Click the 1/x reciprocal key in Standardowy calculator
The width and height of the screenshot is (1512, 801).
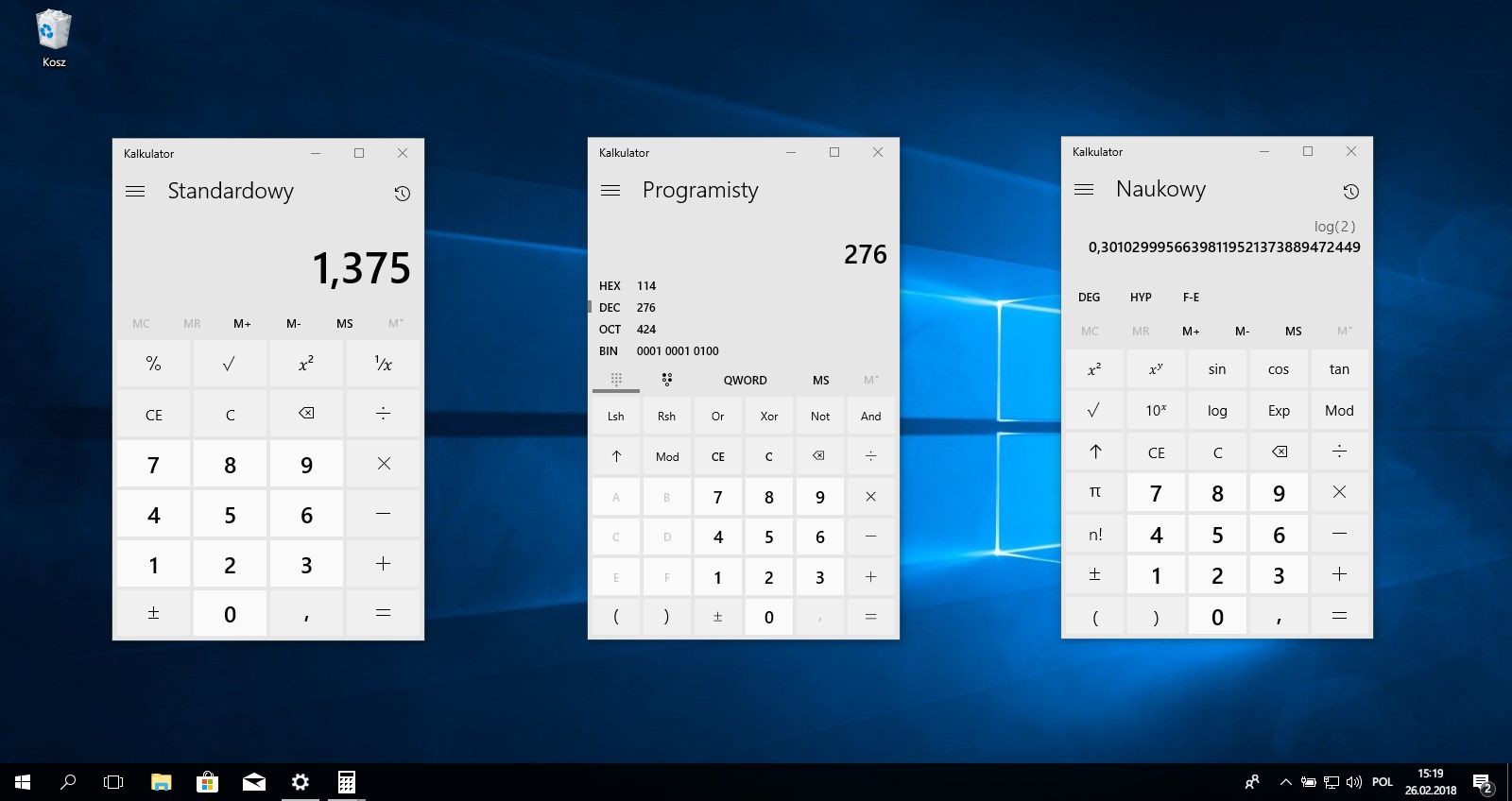click(x=383, y=364)
